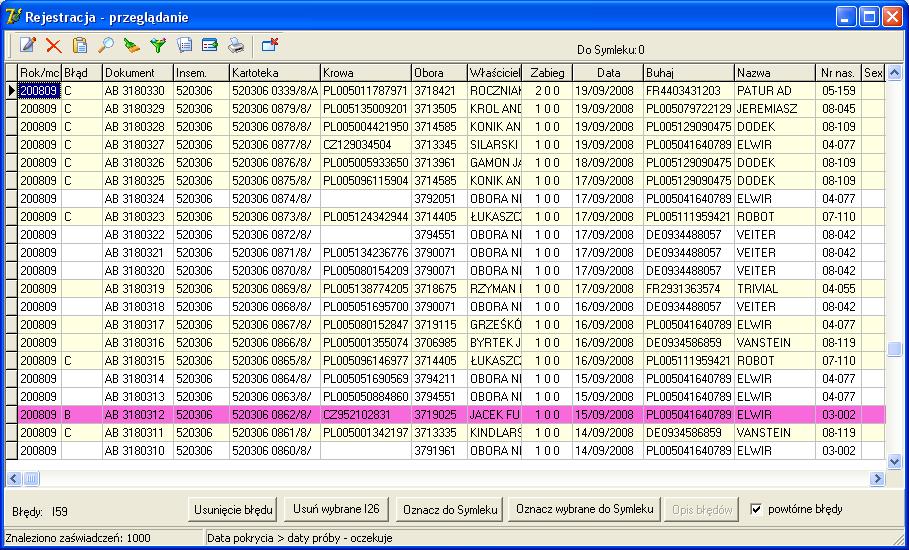The width and height of the screenshot is (909, 550).
Task: Click cow PL005138774205 cell
Action: pyautogui.click(x=366, y=289)
